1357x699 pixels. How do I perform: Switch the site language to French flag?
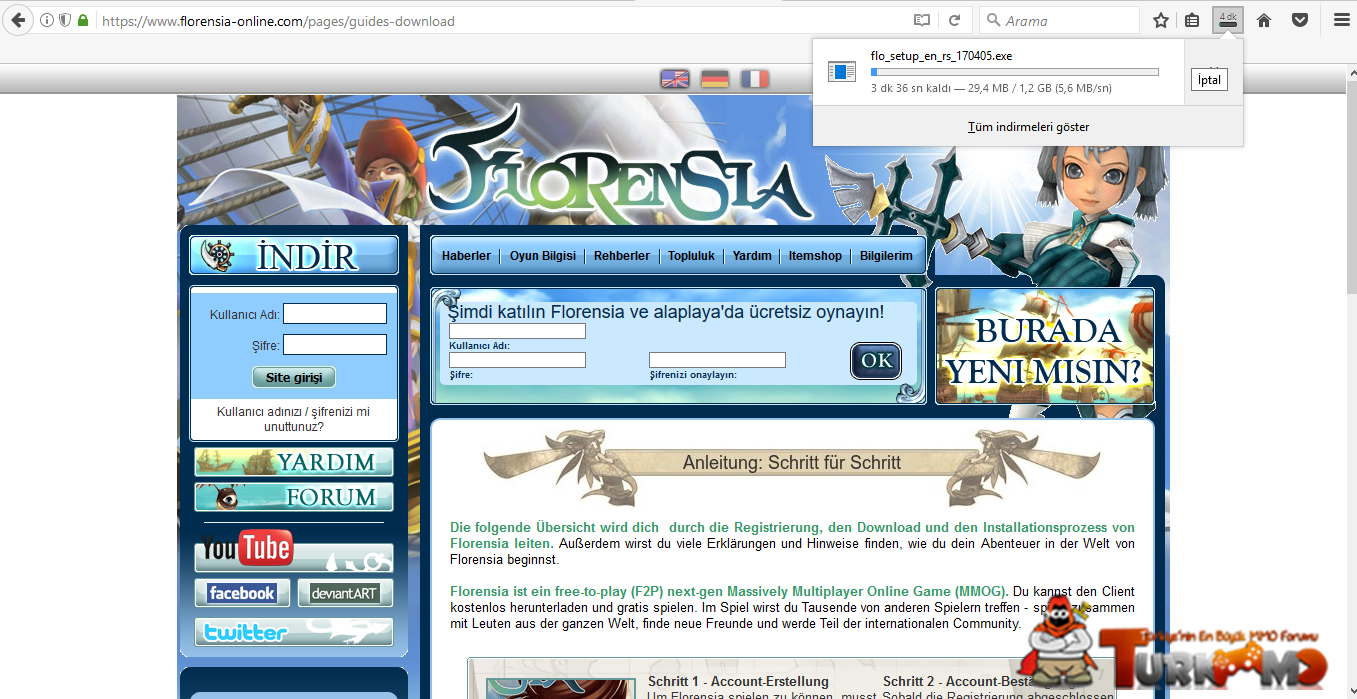click(754, 79)
